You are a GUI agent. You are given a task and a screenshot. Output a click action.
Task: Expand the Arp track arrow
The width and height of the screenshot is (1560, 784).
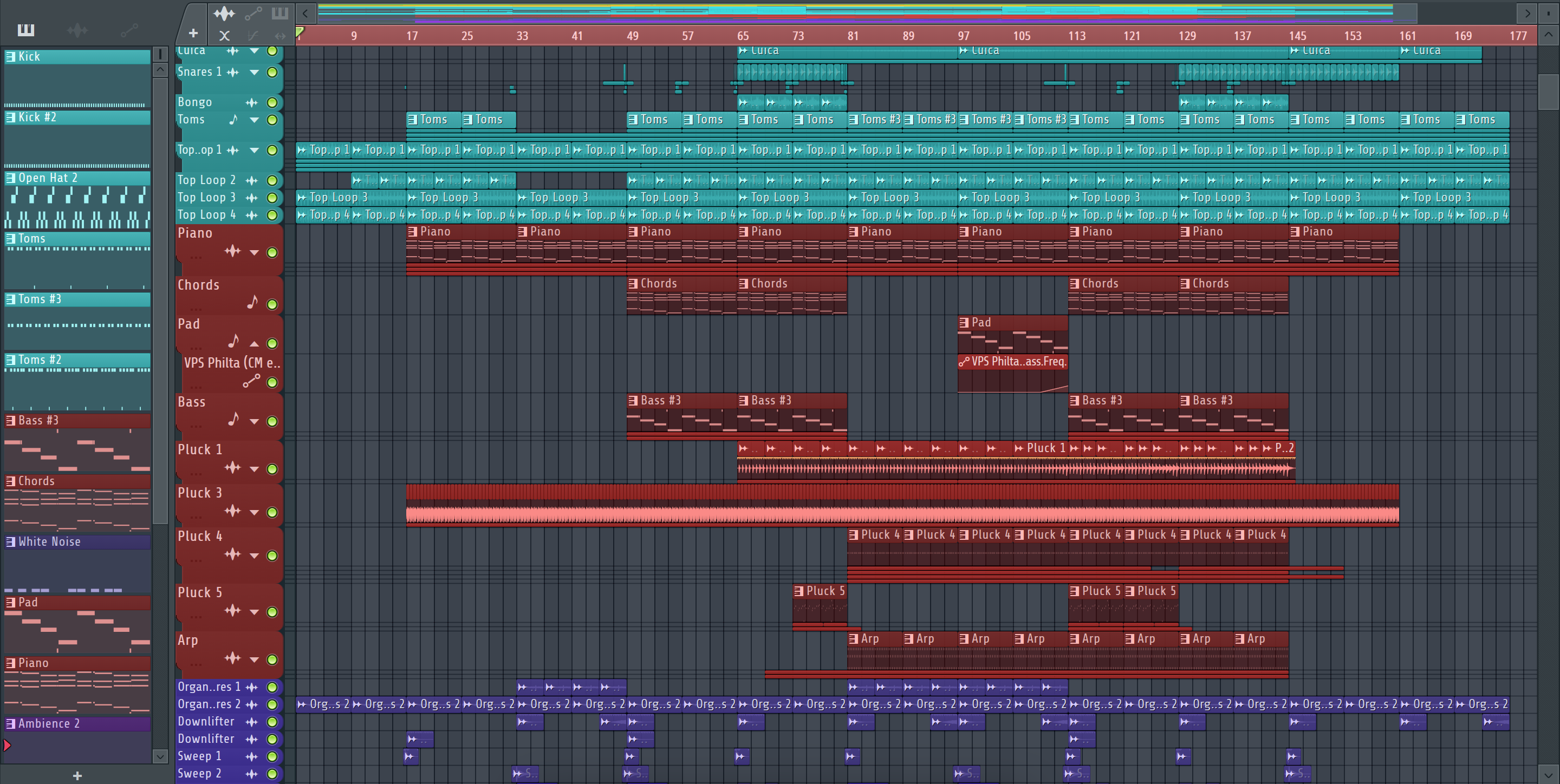255,660
